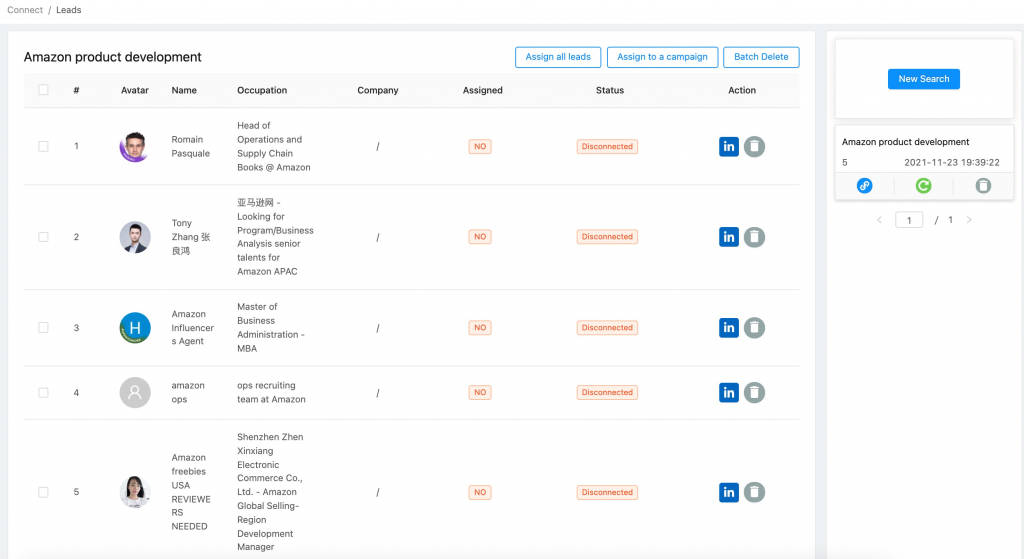Click the page number input field
Image resolution: width=1024 pixels, height=559 pixels.
(x=909, y=220)
